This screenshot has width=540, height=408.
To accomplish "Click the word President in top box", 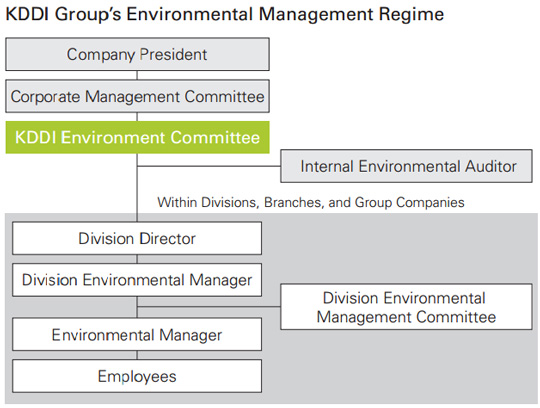I will tap(173, 54).
